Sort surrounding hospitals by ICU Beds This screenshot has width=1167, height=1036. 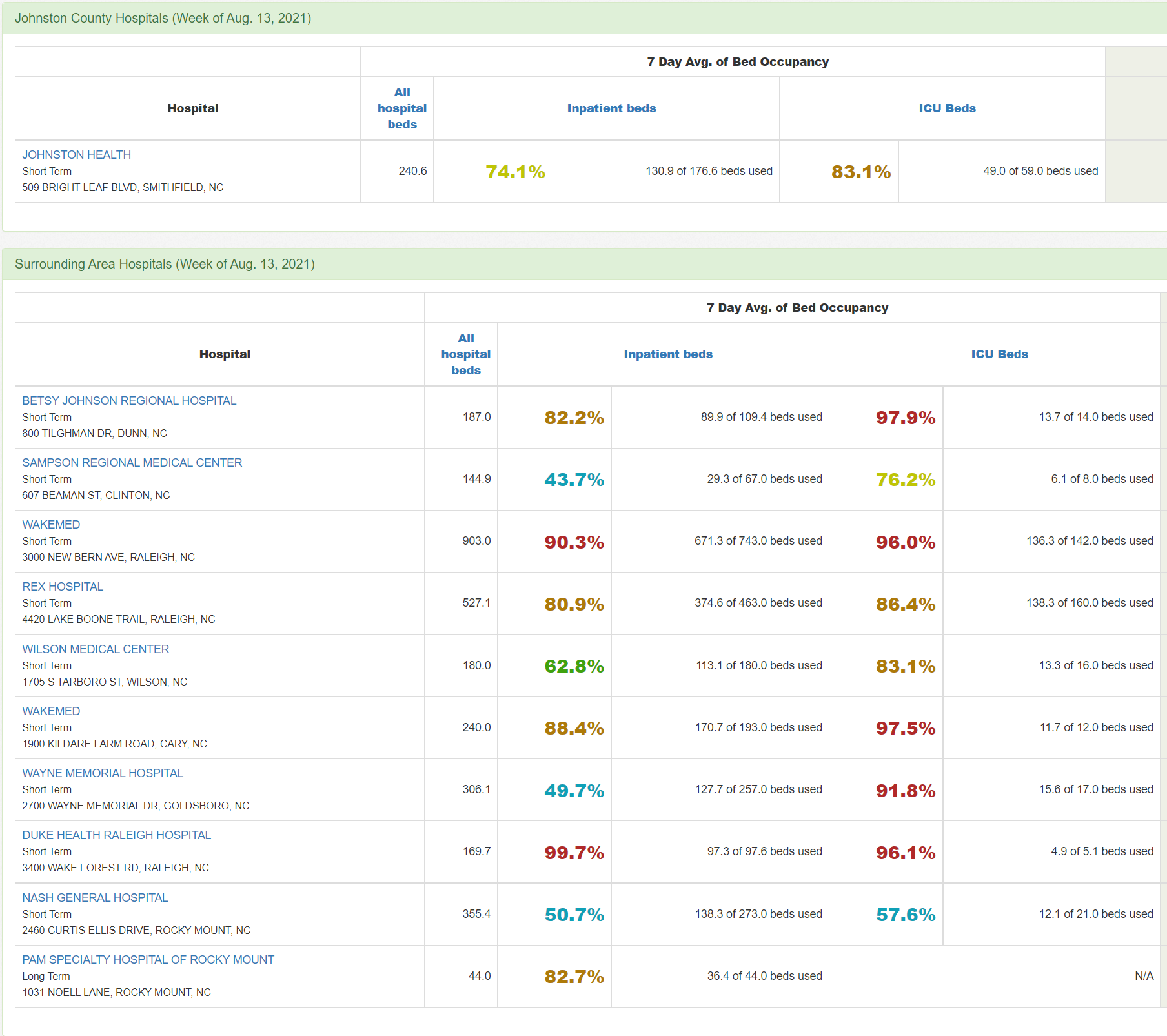click(x=999, y=354)
